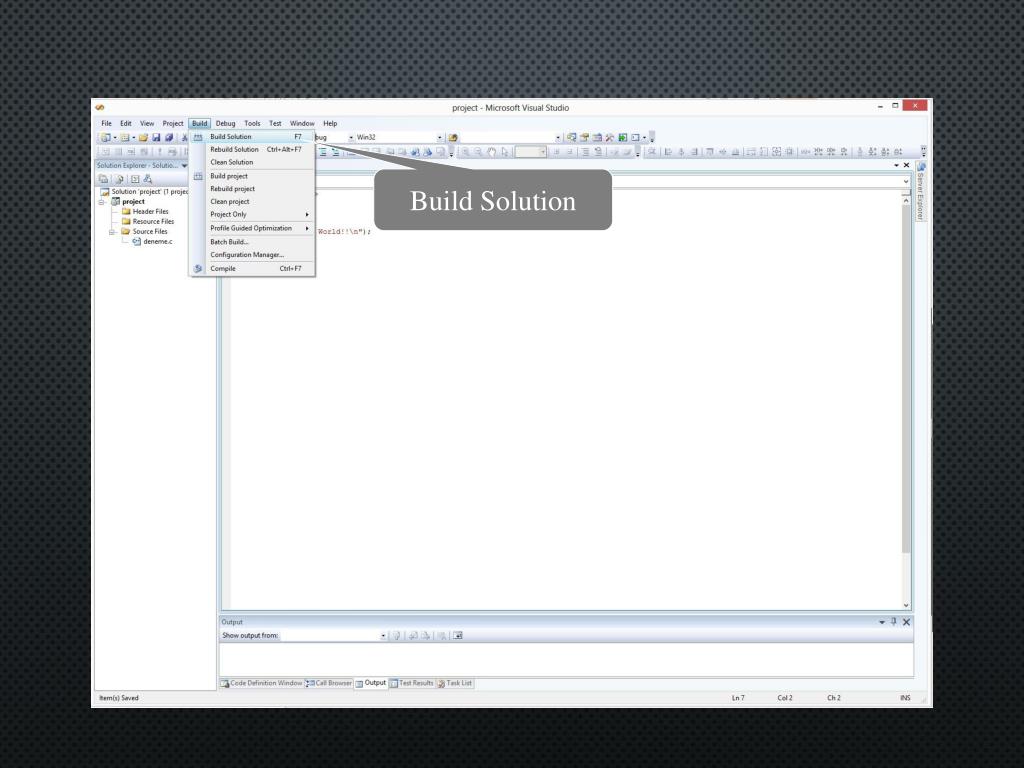Pin the Output panel with auto-hide icon
The width and height of the screenshot is (1024, 768).
pyautogui.click(x=894, y=622)
